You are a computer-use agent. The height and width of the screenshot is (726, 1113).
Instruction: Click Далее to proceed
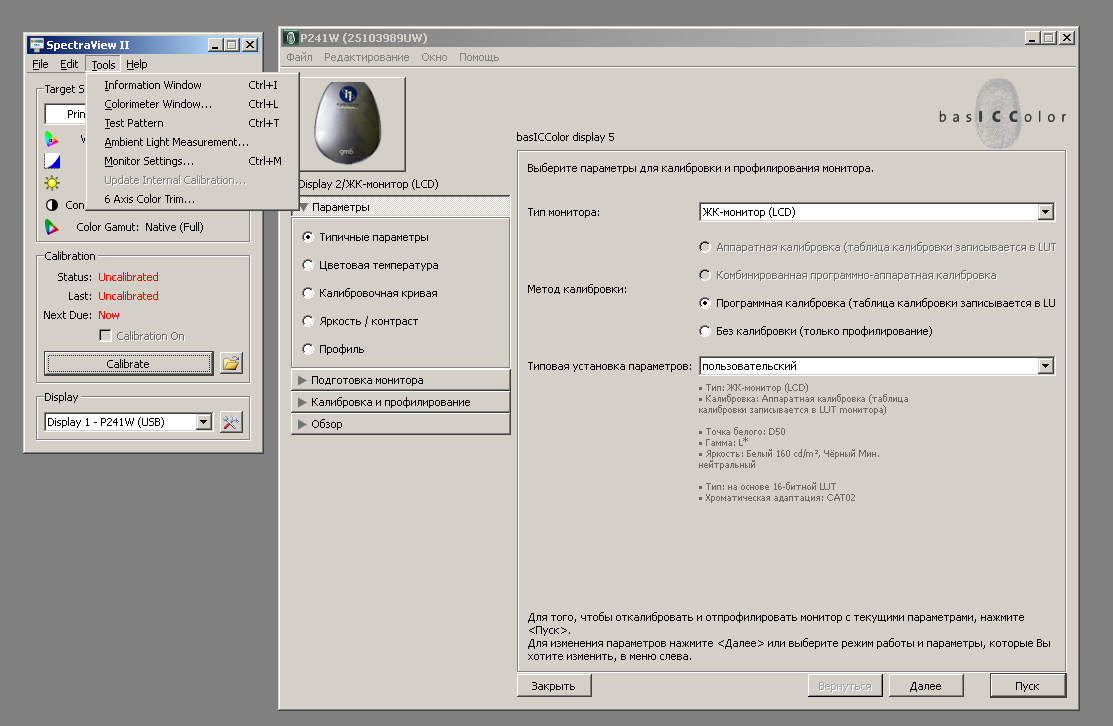point(926,686)
